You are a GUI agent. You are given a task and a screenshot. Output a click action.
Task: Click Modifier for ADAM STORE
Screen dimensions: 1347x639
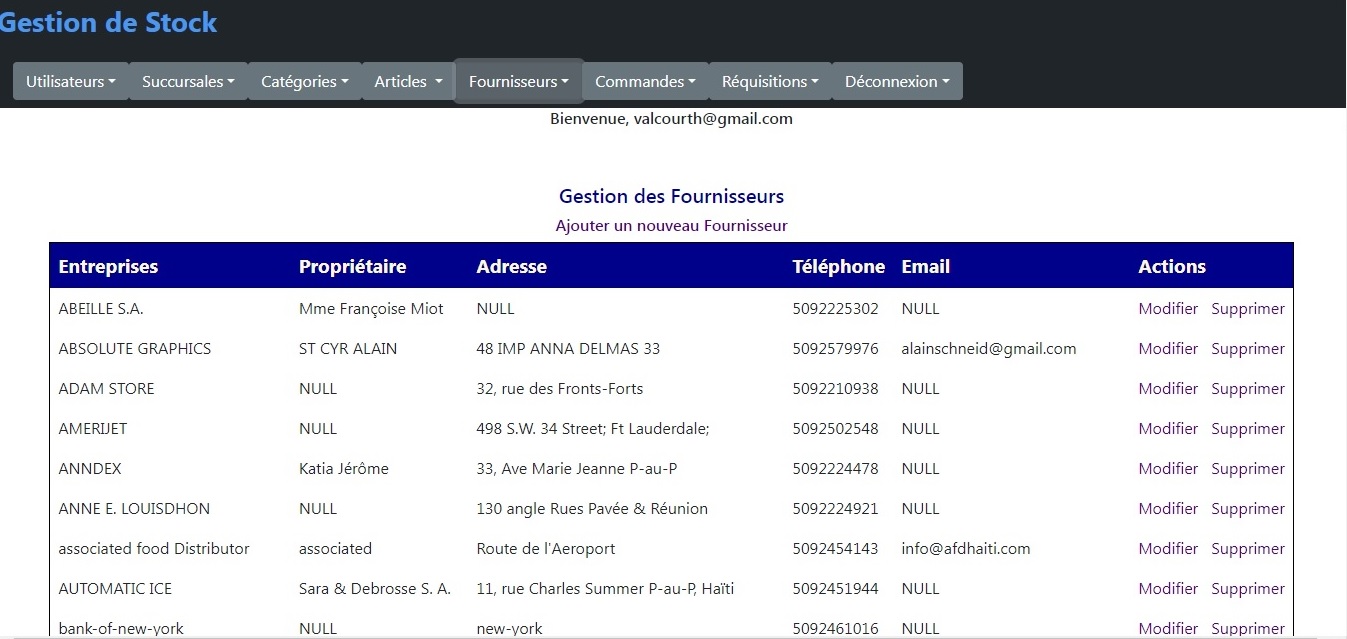coord(1167,389)
